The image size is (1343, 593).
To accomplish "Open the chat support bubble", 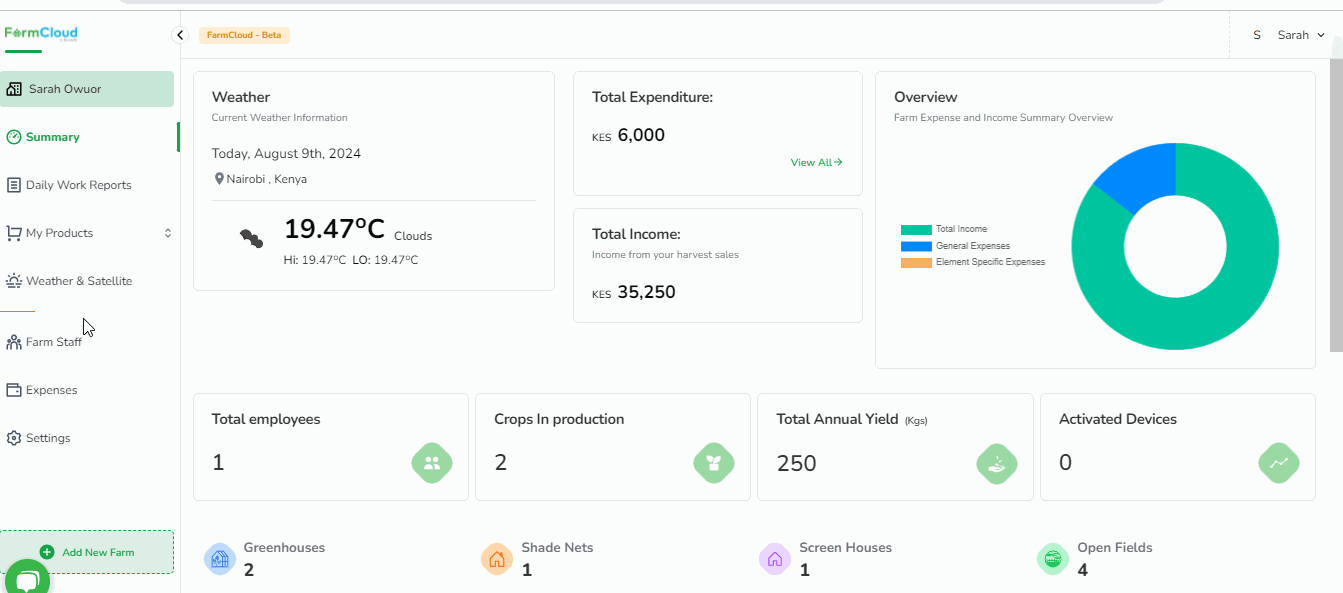I will click(x=28, y=579).
